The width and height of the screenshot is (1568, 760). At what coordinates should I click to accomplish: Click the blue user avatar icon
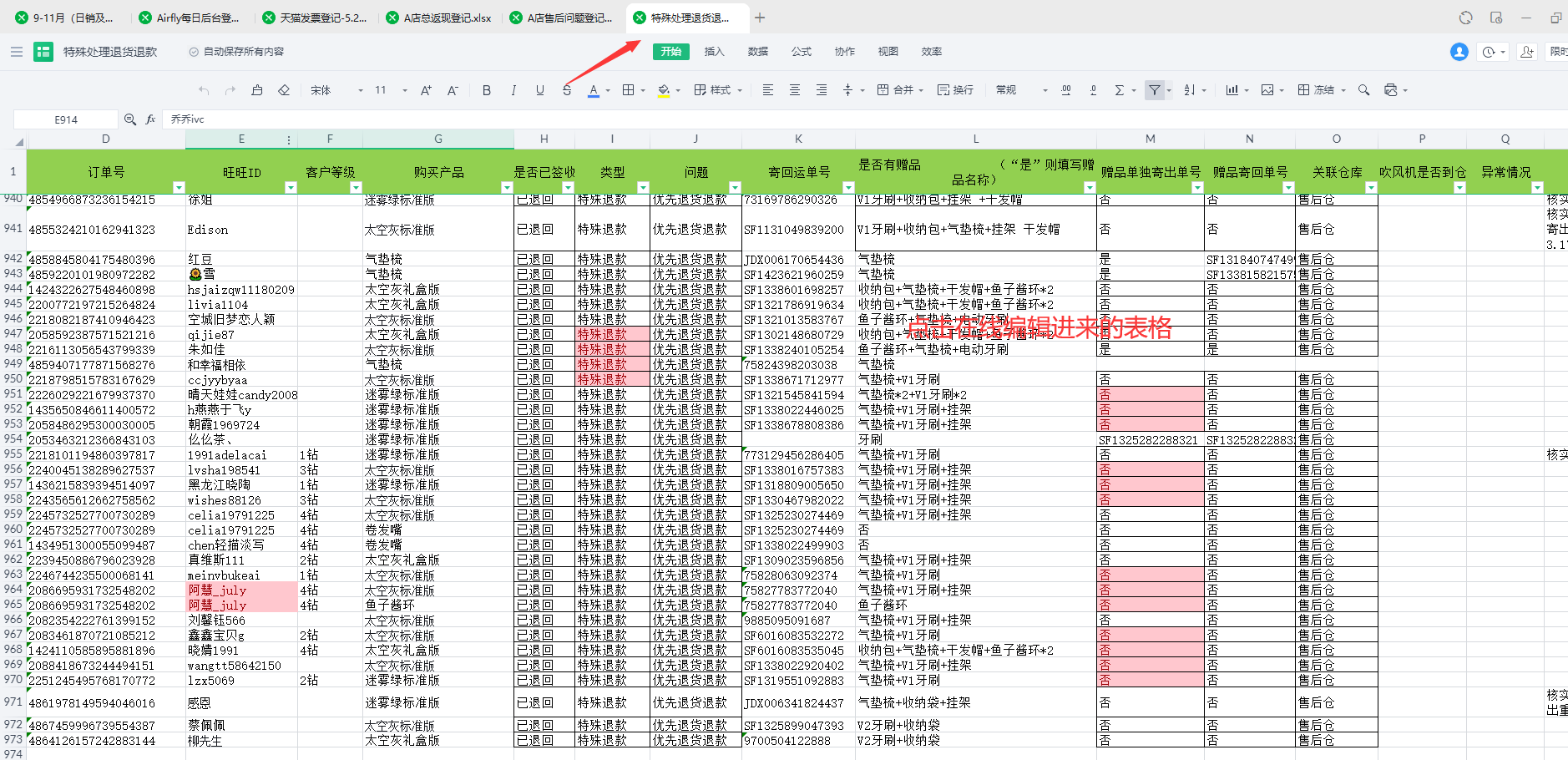pyautogui.click(x=1459, y=52)
